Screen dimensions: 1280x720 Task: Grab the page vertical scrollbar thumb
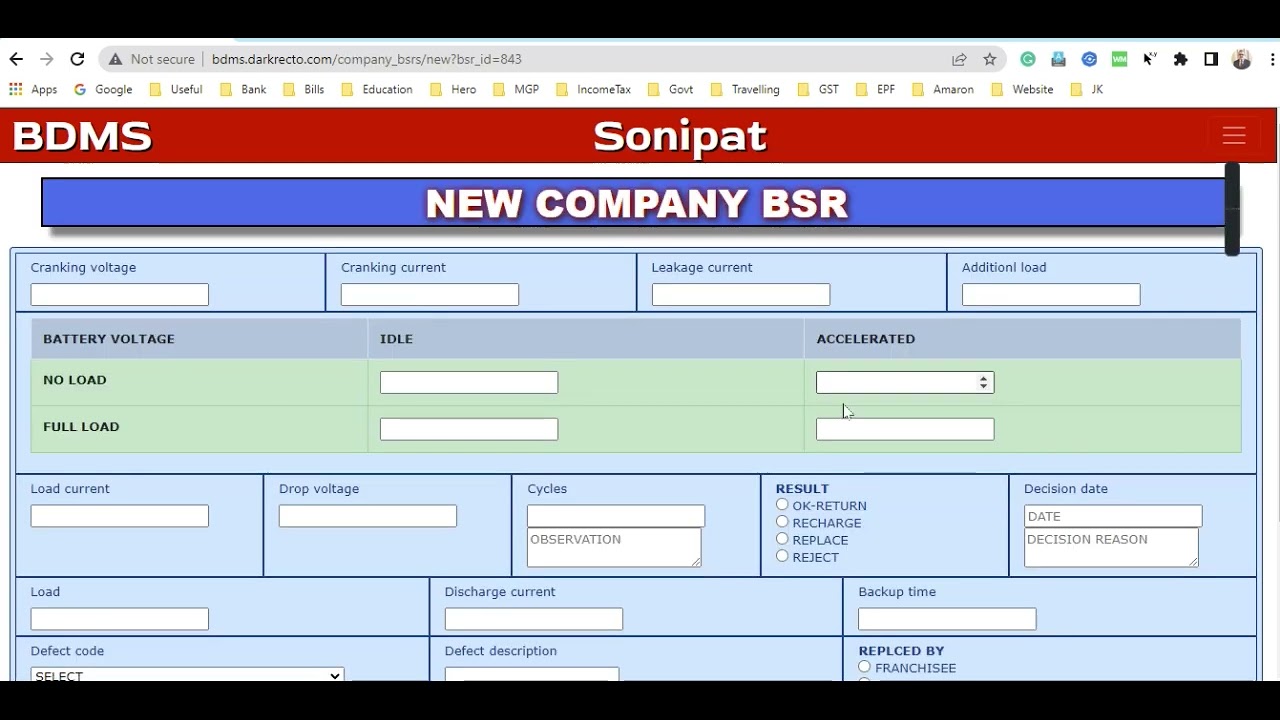(1233, 209)
